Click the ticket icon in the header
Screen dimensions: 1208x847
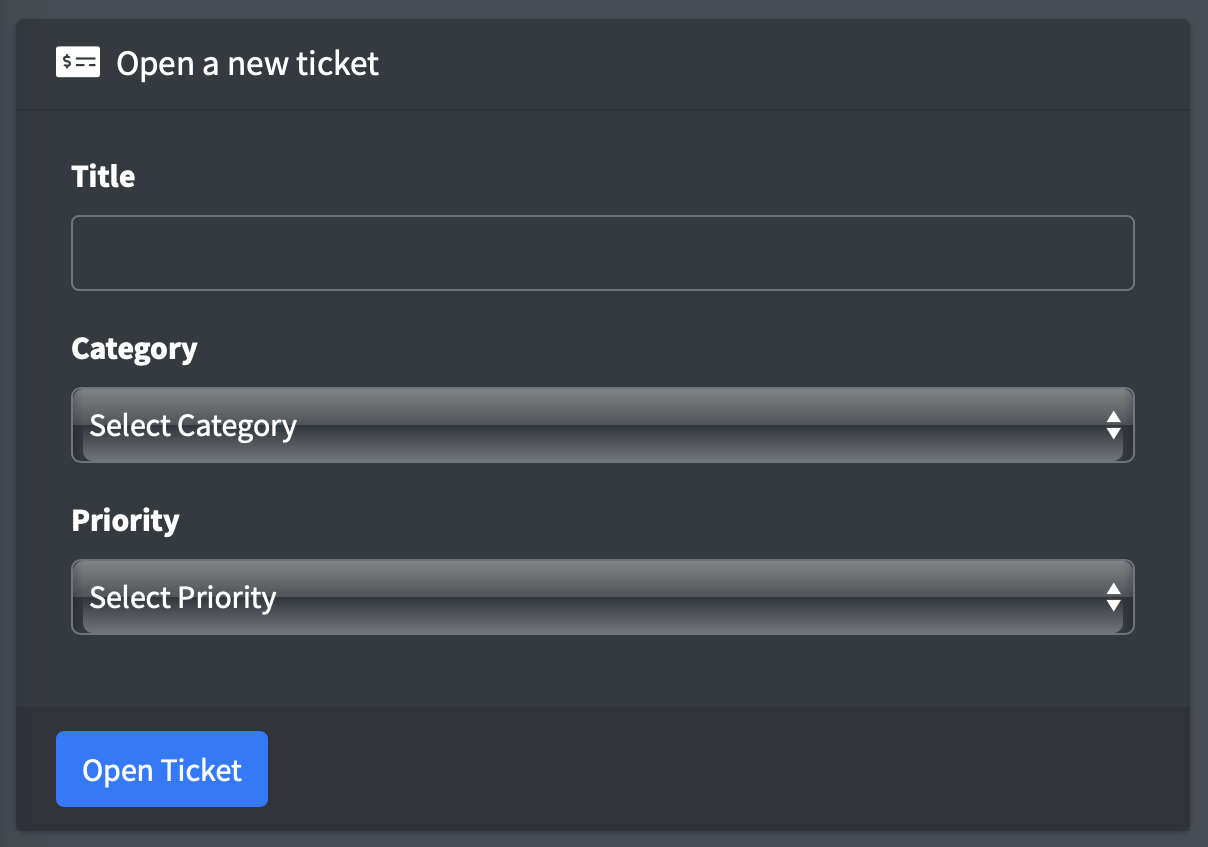(78, 64)
